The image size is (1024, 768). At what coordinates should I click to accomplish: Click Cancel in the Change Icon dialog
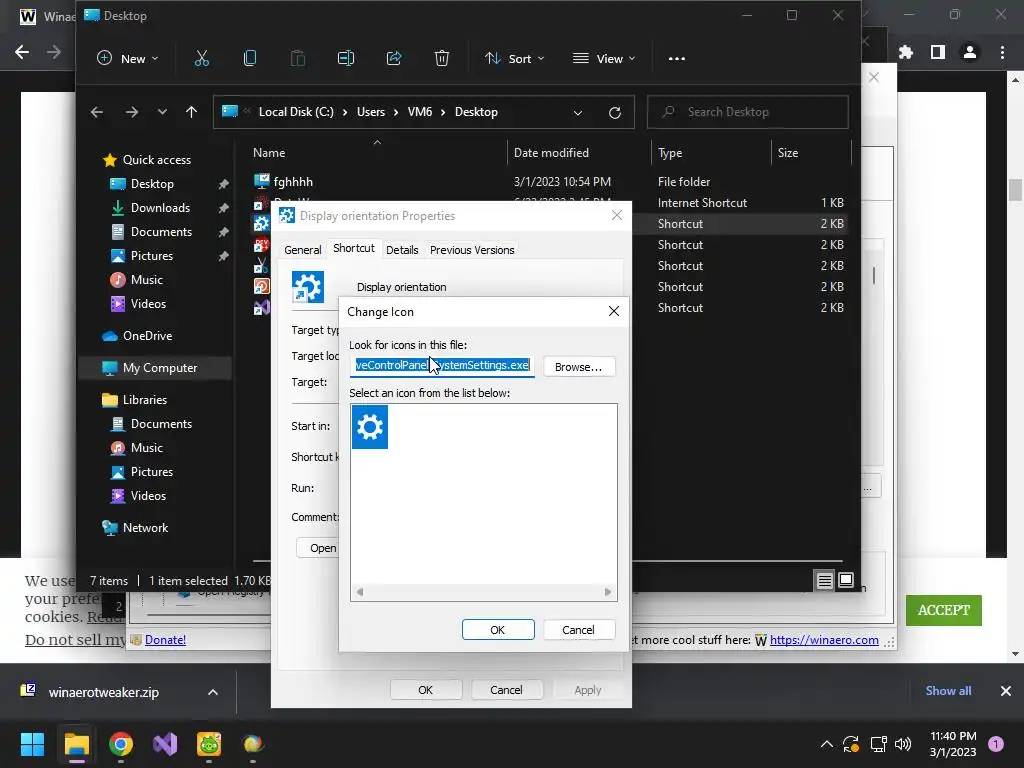click(x=578, y=630)
